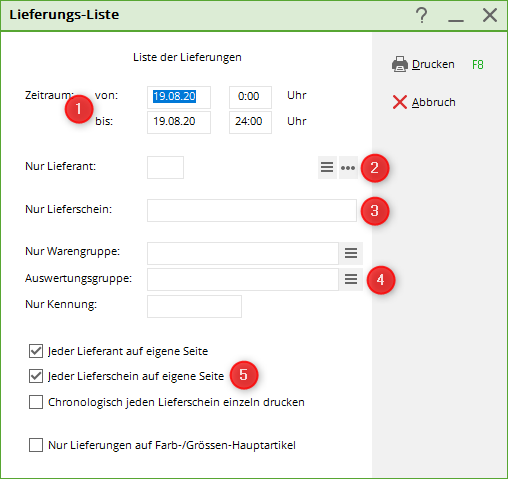Close the Lieferungs-Liste dialog

(x=490, y=15)
